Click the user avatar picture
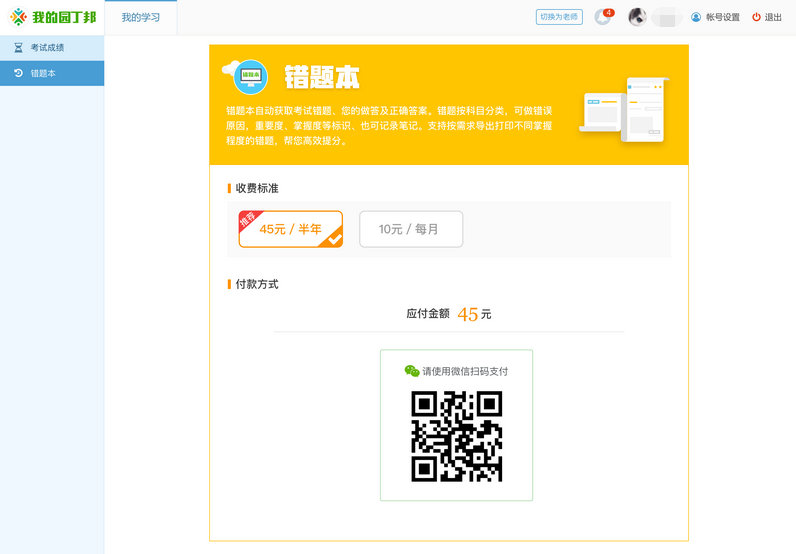This screenshot has height=554, width=796. pyautogui.click(x=637, y=17)
